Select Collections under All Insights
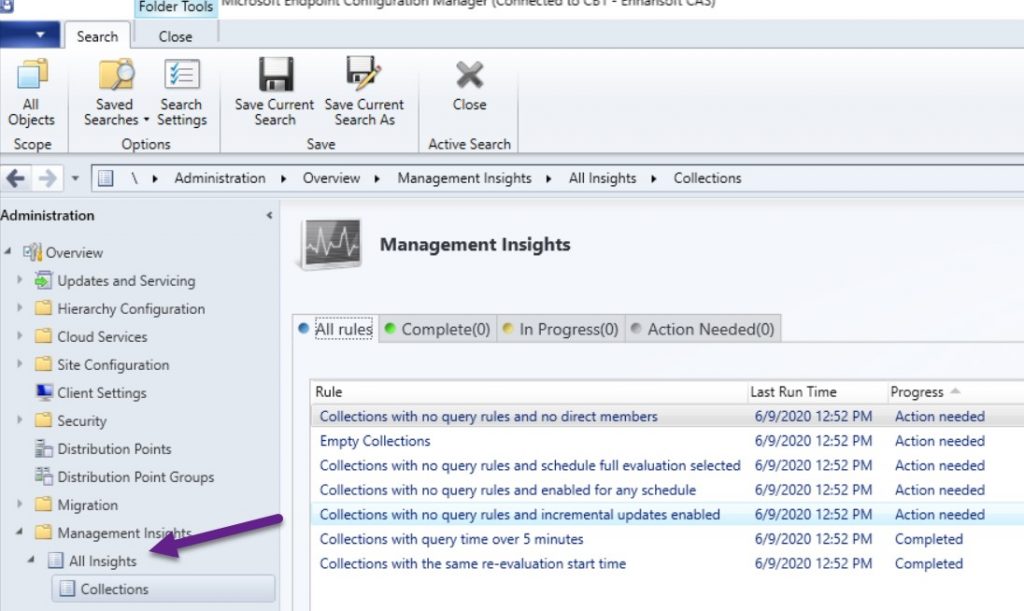This screenshot has width=1024, height=611. pyautogui.click(x=114, y=589)
